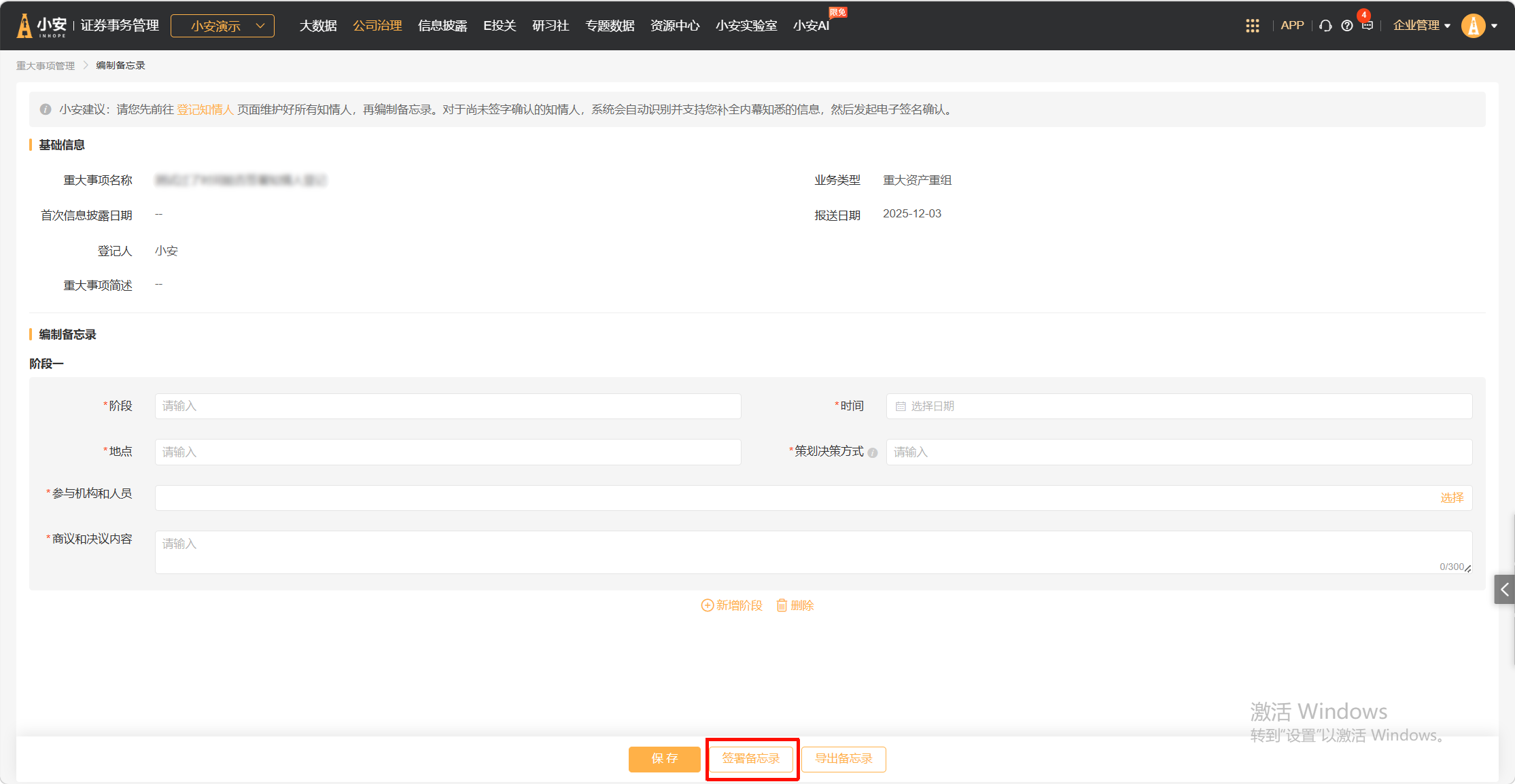Open the 时间 date picker field
Image resolution: width=1515 pixels, height=784 pixels.
click(1179, 406)
